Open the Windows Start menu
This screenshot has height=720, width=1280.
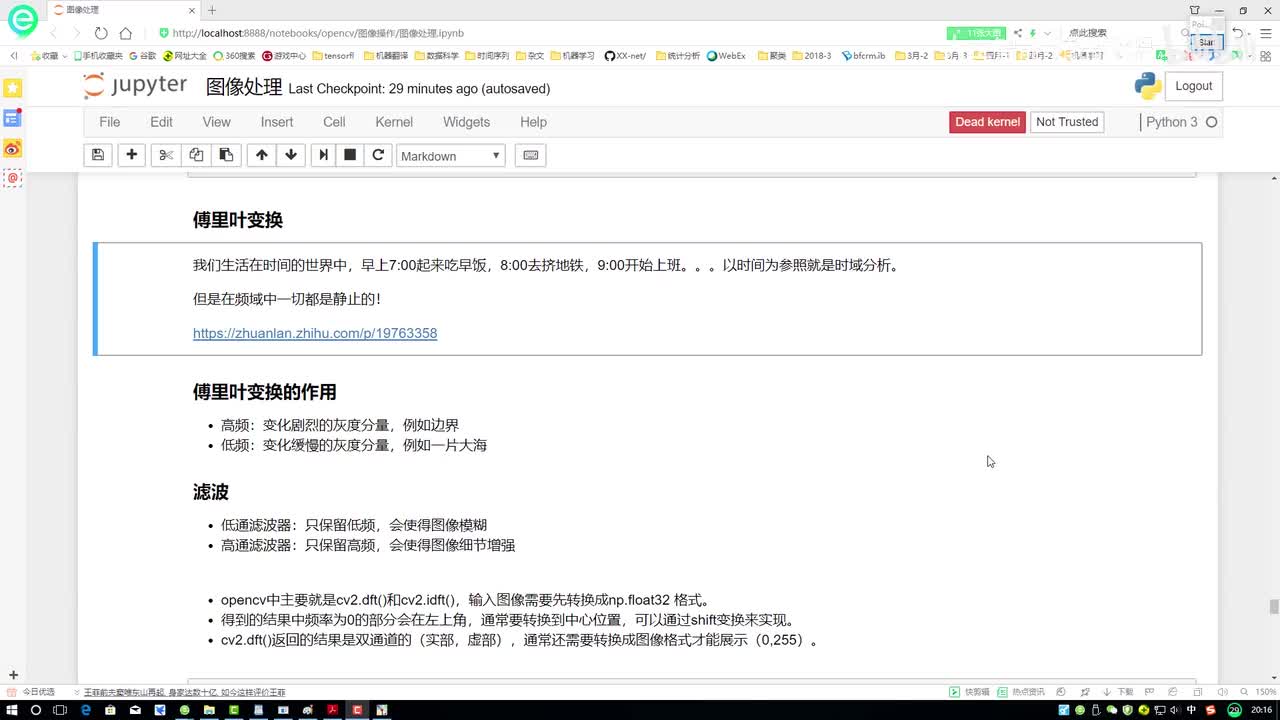click(11, 710)
